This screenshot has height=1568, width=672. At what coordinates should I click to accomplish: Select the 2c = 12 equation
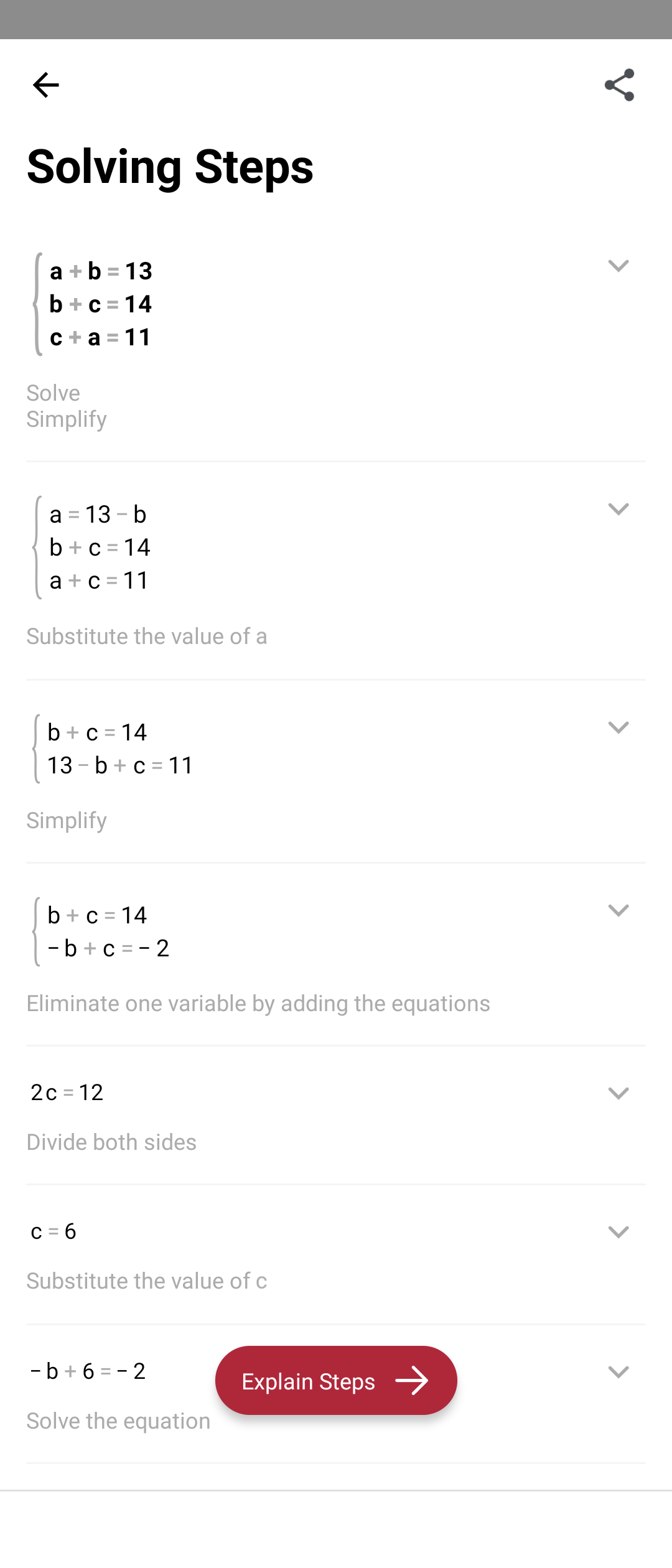[x=67, y=1093]
